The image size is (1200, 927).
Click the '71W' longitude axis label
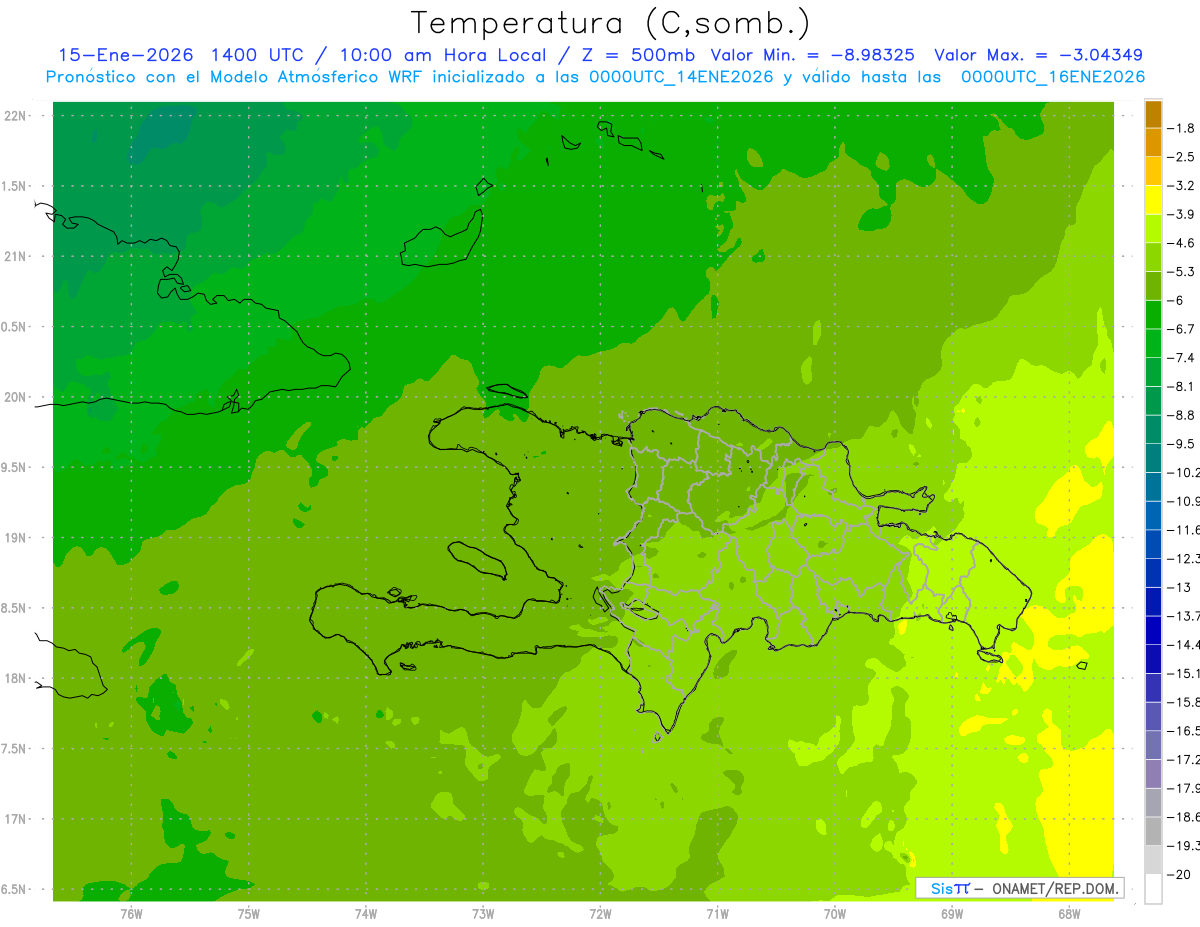click(717, 913)
